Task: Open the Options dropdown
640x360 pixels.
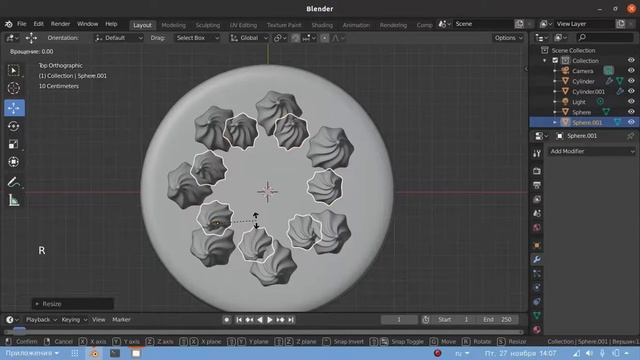Action: (x=508, y=38)
